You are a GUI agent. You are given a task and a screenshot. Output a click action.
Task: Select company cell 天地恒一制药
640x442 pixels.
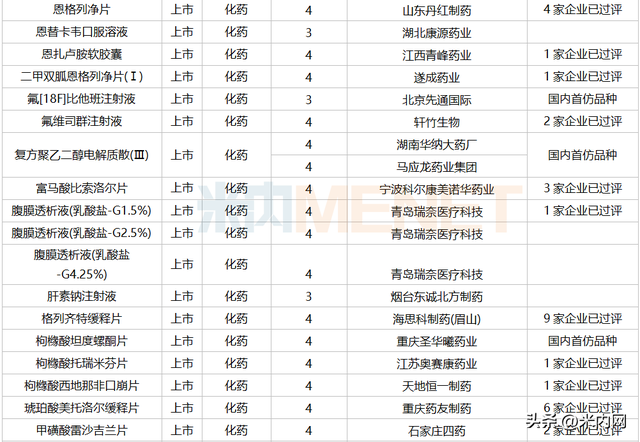click(437, 386)
